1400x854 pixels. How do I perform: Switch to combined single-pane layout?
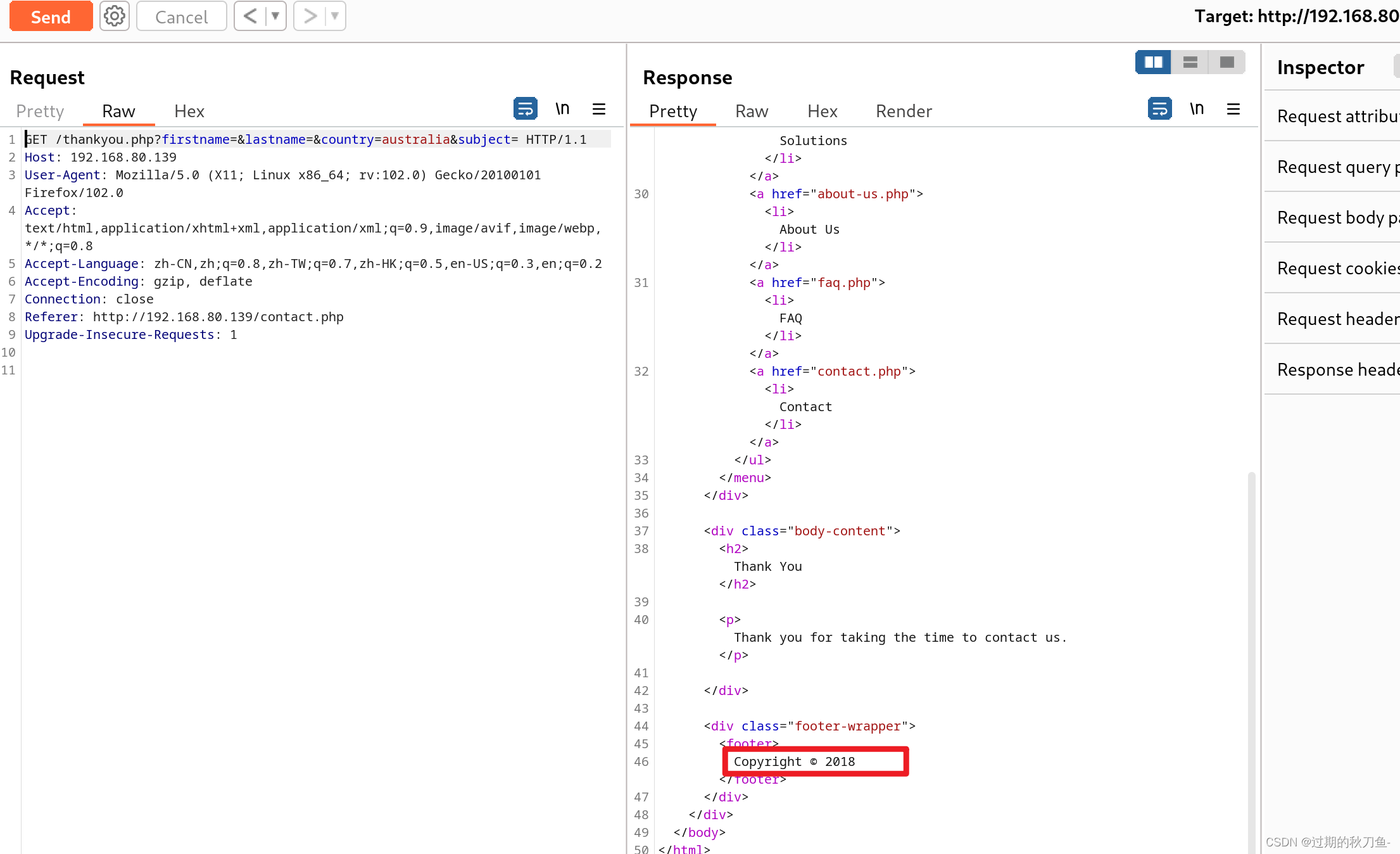1227,62
